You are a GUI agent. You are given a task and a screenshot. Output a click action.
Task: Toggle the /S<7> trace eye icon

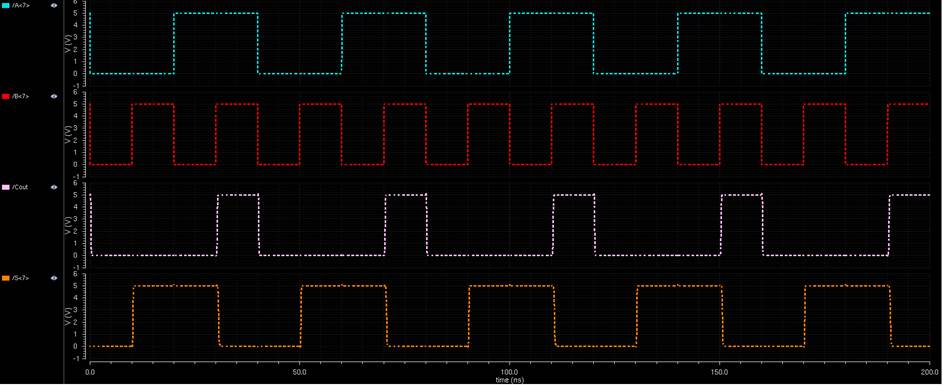(54, 278)
